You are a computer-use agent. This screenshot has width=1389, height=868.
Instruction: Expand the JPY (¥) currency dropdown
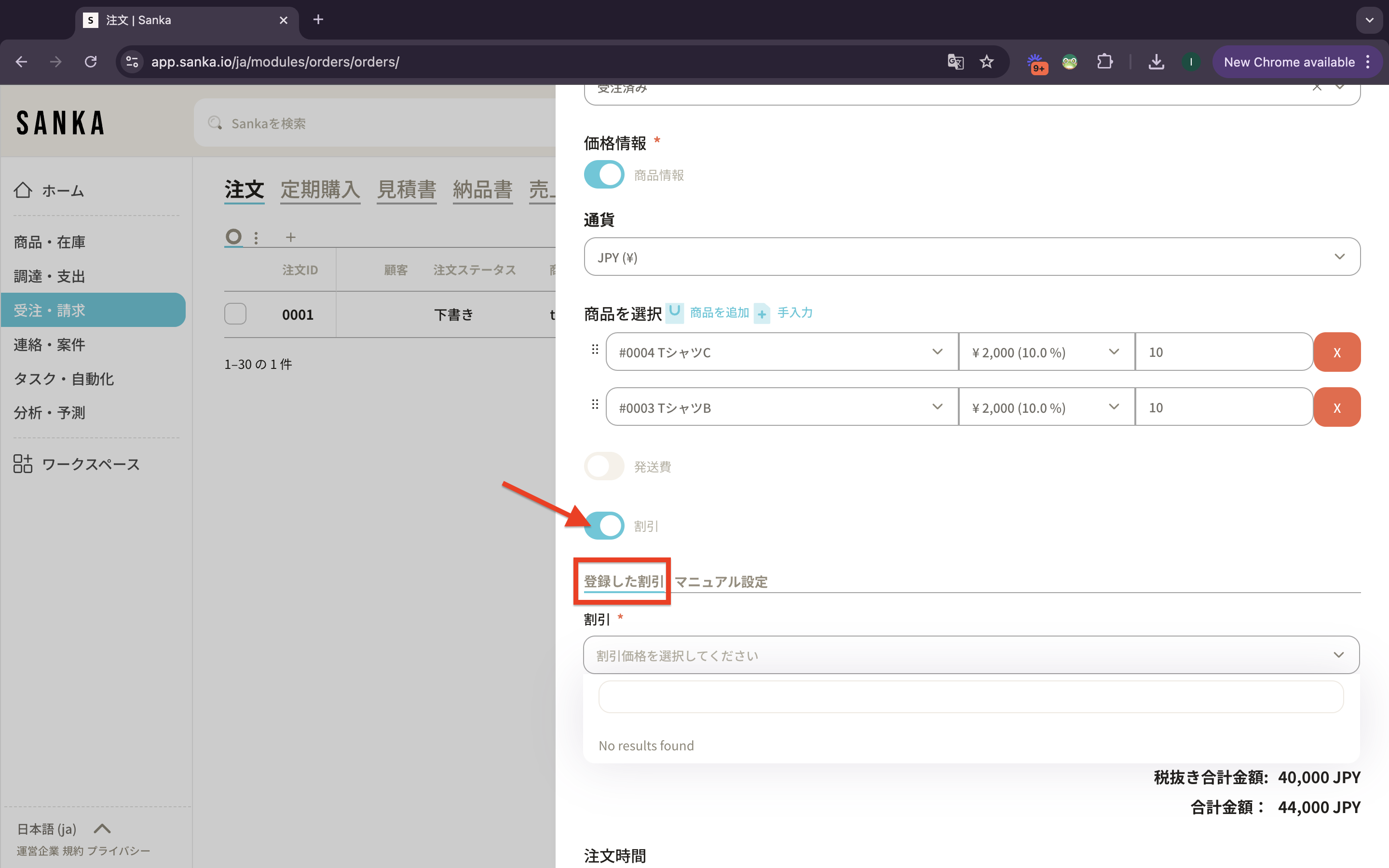coord(971,257)
